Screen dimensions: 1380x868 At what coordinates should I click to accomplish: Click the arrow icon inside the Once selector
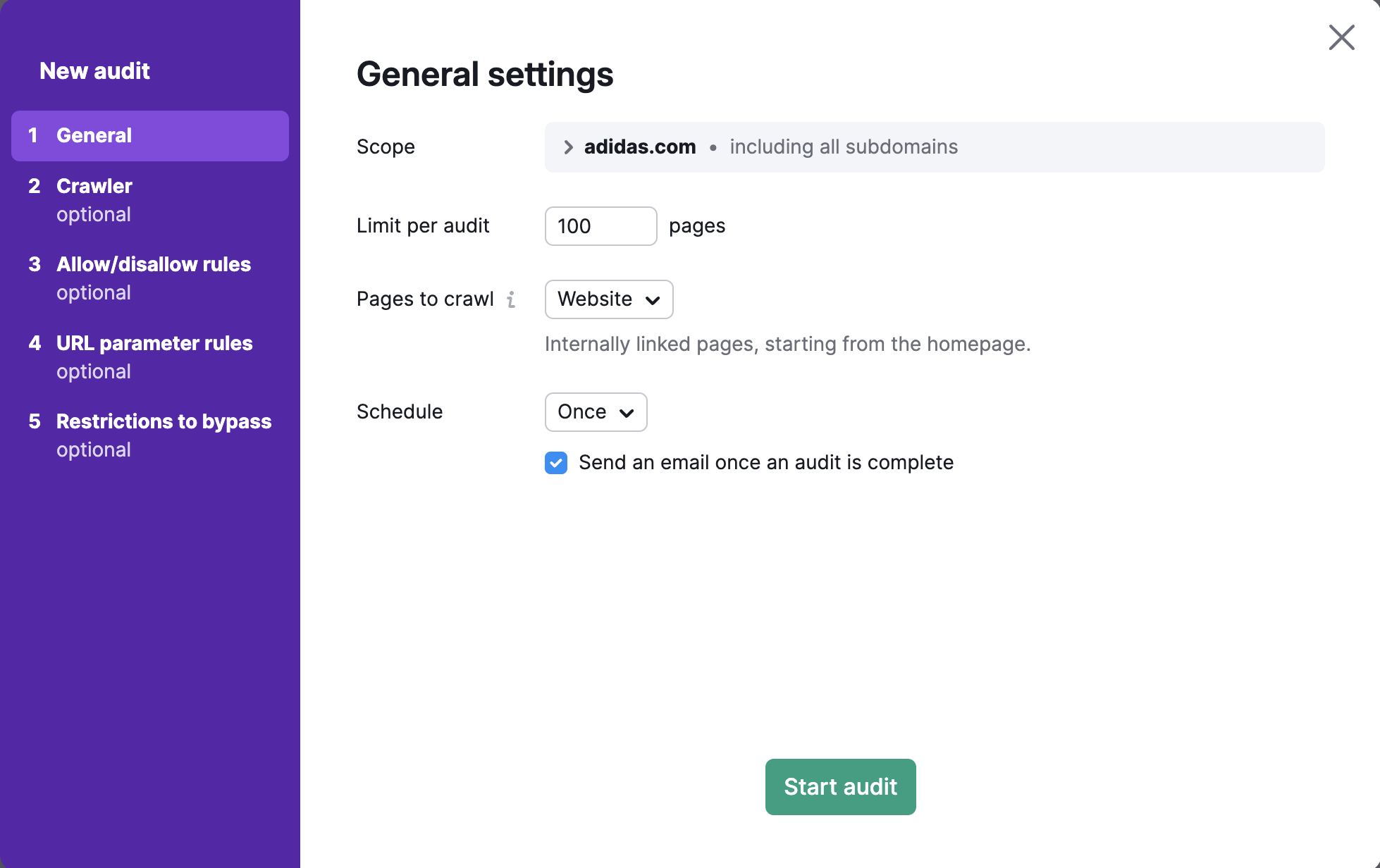point(628,412)
